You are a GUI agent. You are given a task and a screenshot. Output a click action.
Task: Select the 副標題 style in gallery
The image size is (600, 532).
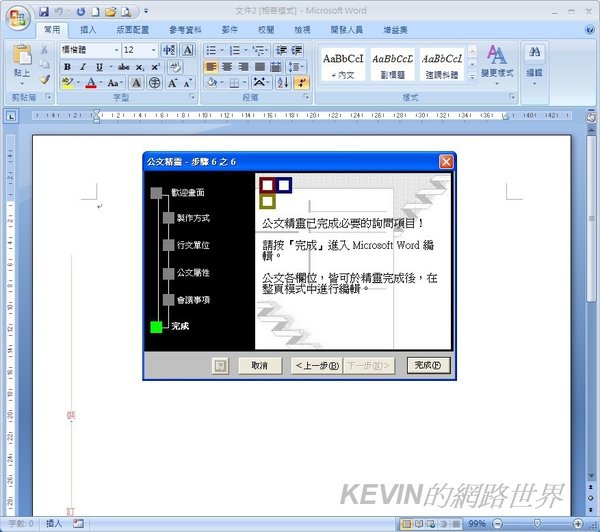pyautogui.click(x=393, y=65)
